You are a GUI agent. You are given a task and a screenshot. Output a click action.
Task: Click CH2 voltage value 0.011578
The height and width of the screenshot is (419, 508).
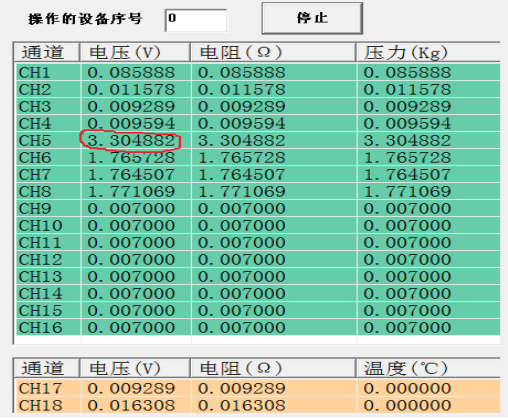pos(131,89)
